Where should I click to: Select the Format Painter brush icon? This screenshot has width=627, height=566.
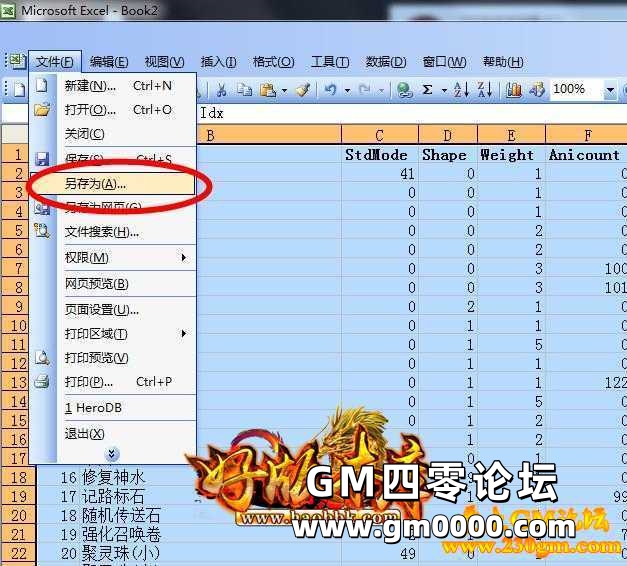302,89
